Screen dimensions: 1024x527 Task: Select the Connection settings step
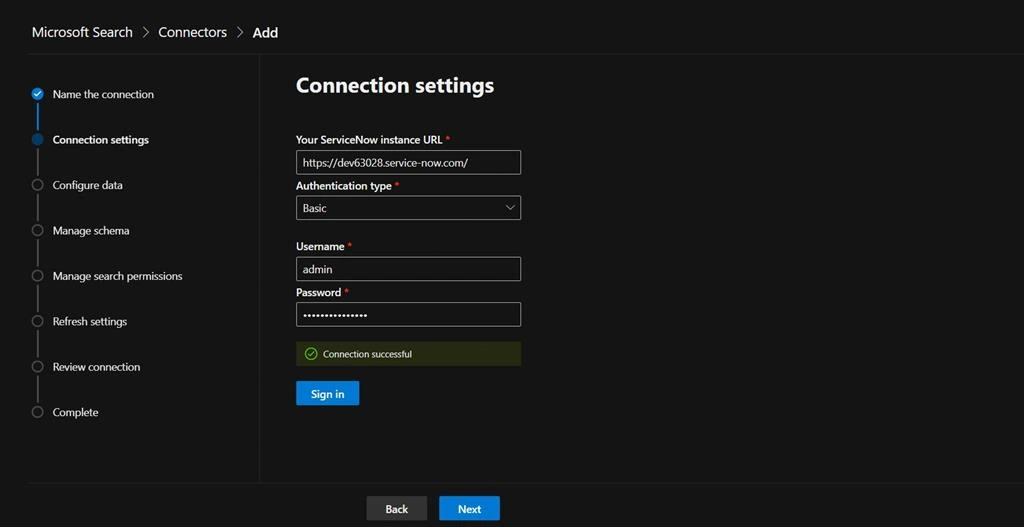click(101, 140)
